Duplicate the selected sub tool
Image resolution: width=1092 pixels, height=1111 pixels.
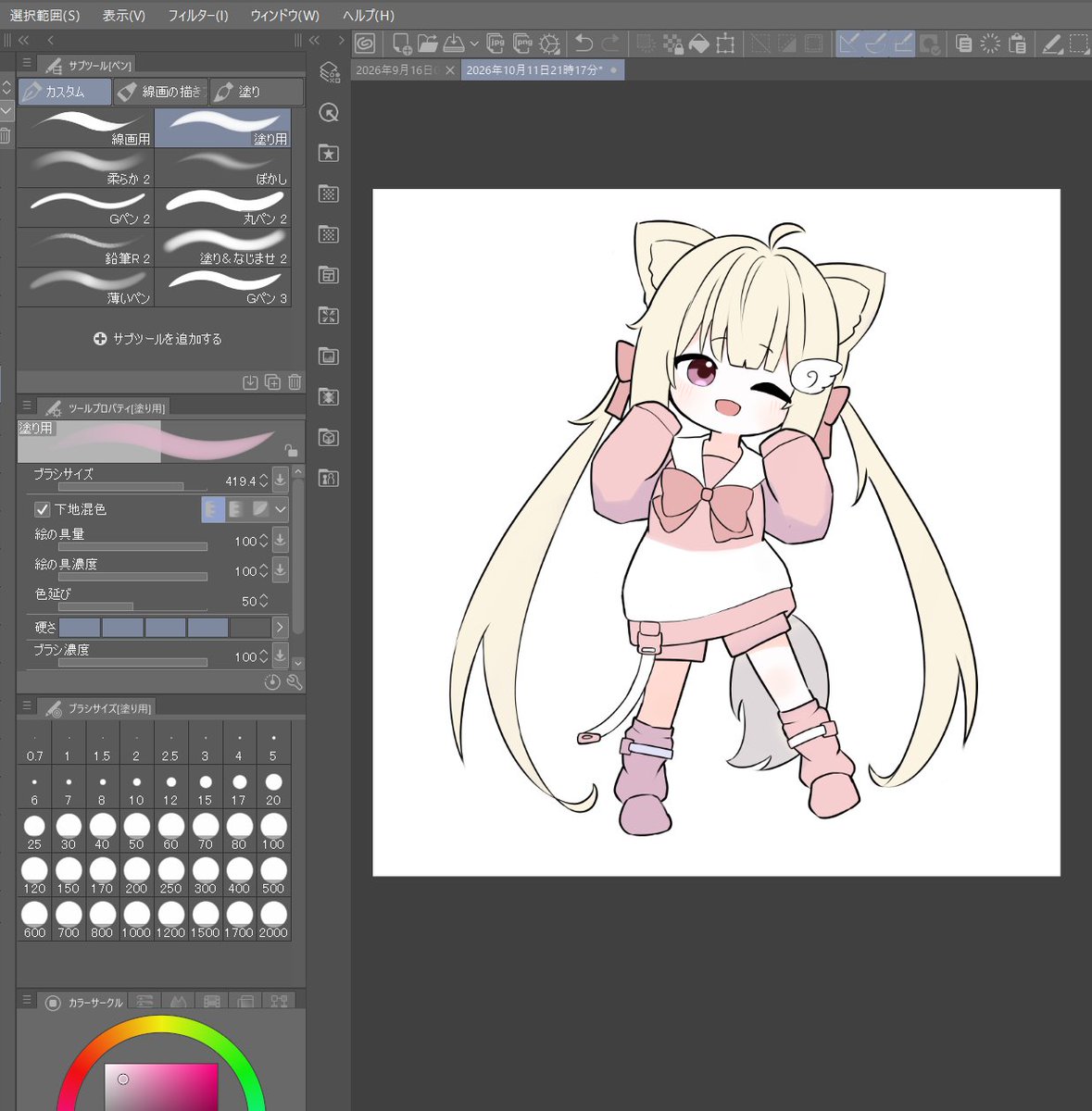tap(272, 381)
